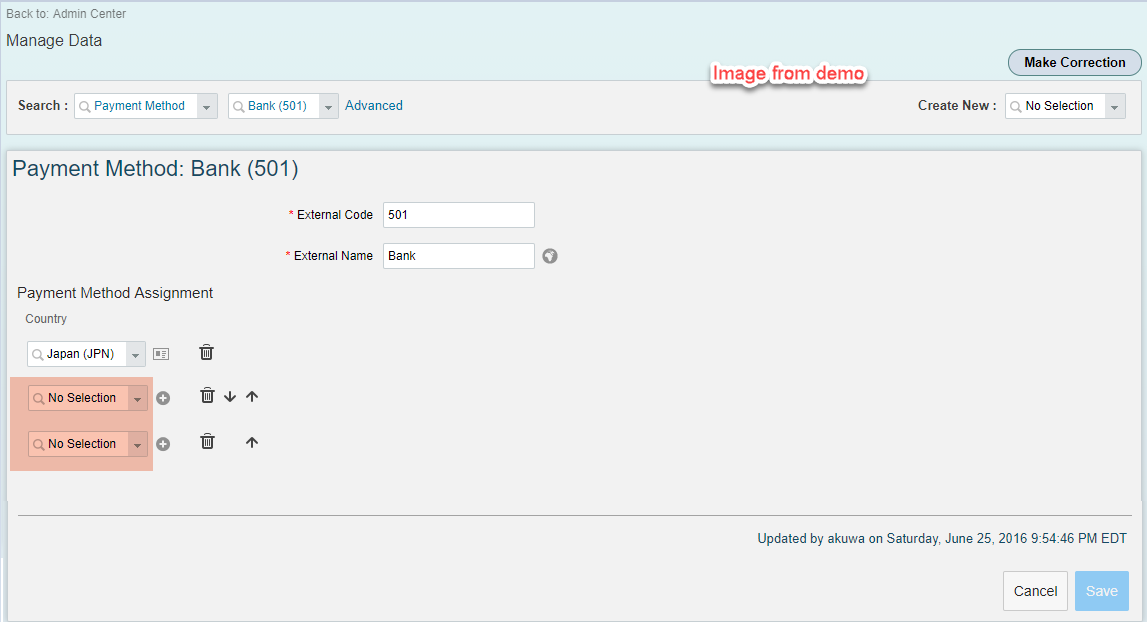
Task: Click plus icon on first No Selection row
Action: click(163, 398)
